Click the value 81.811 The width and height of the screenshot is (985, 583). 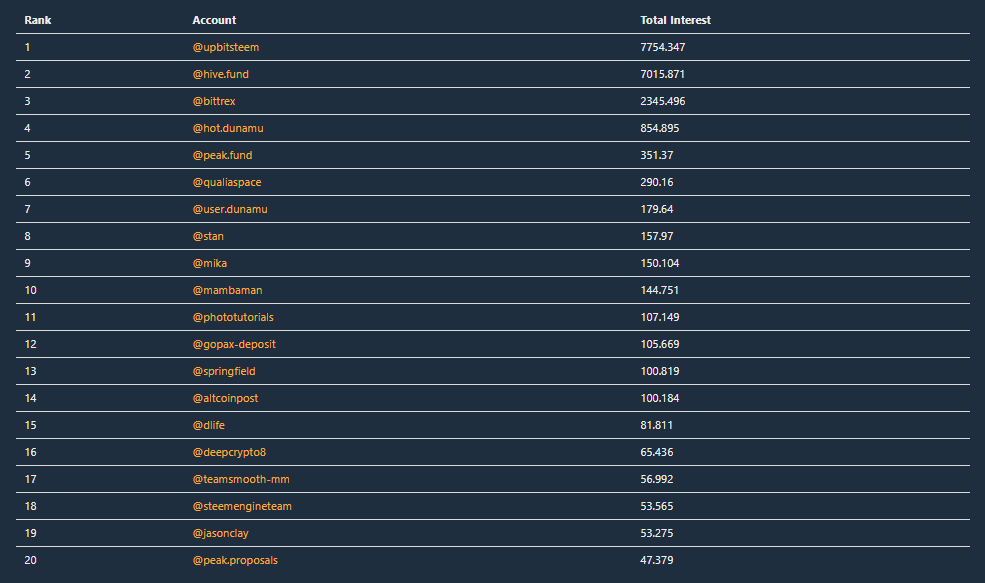(656, 425)
